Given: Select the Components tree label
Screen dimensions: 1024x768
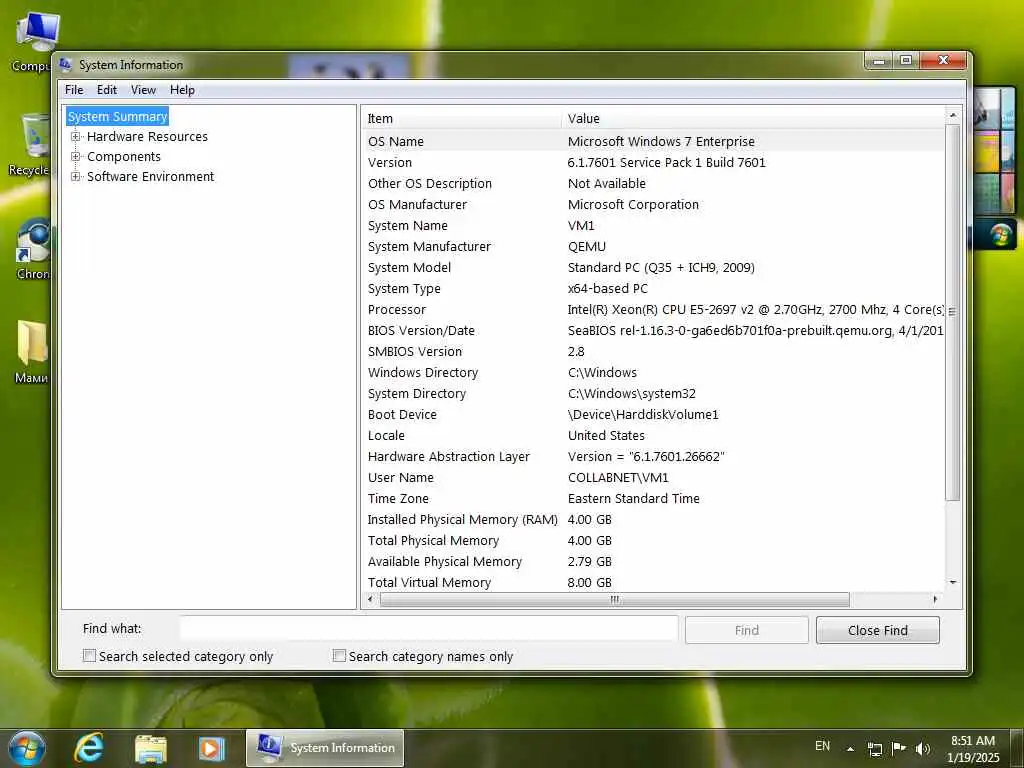Looking at the screenshot, I should [x=123, y=157].
